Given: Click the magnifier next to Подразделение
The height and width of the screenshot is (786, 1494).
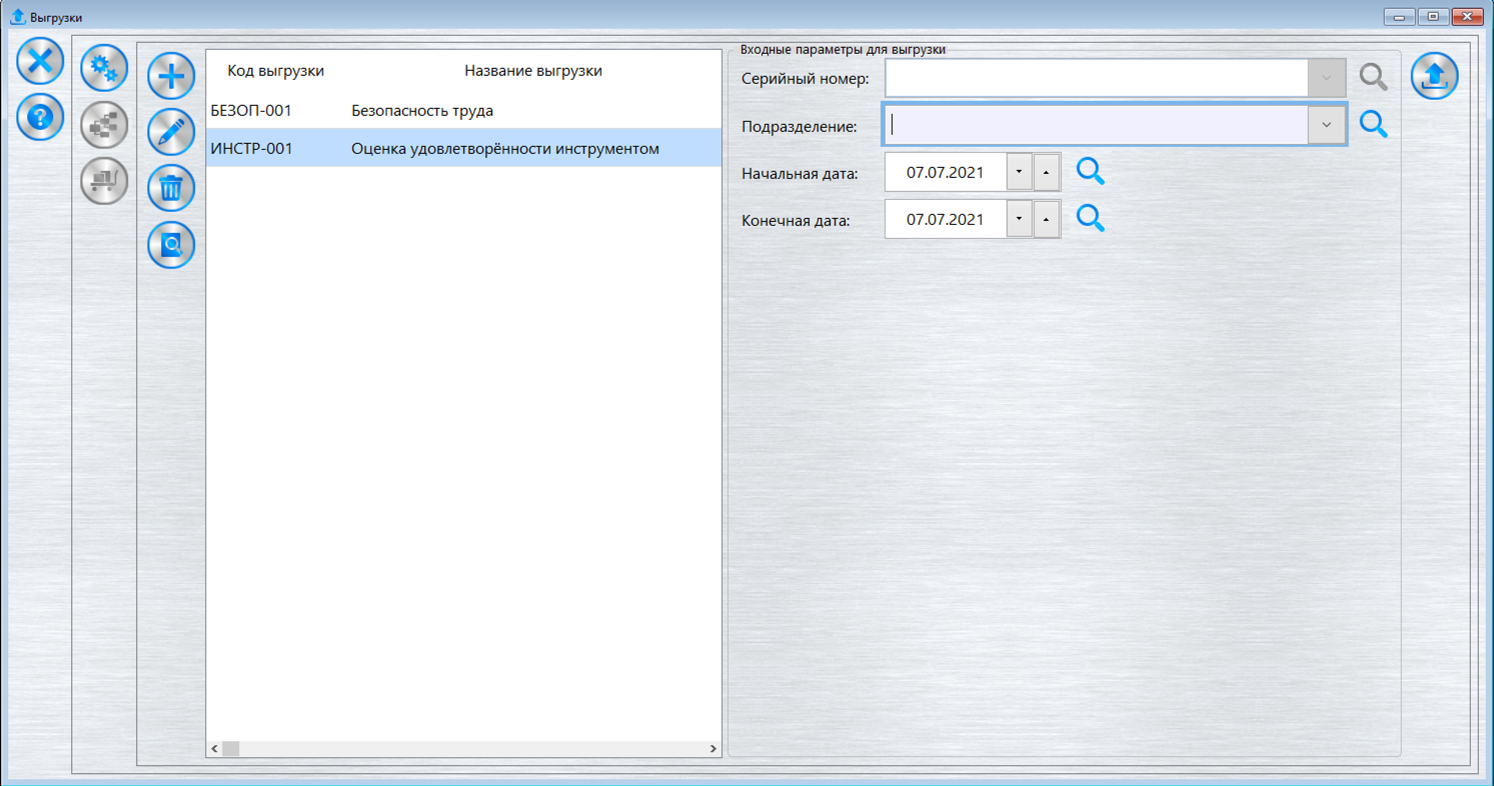Looking at the screenshot, I should [x=1373, y=124].
